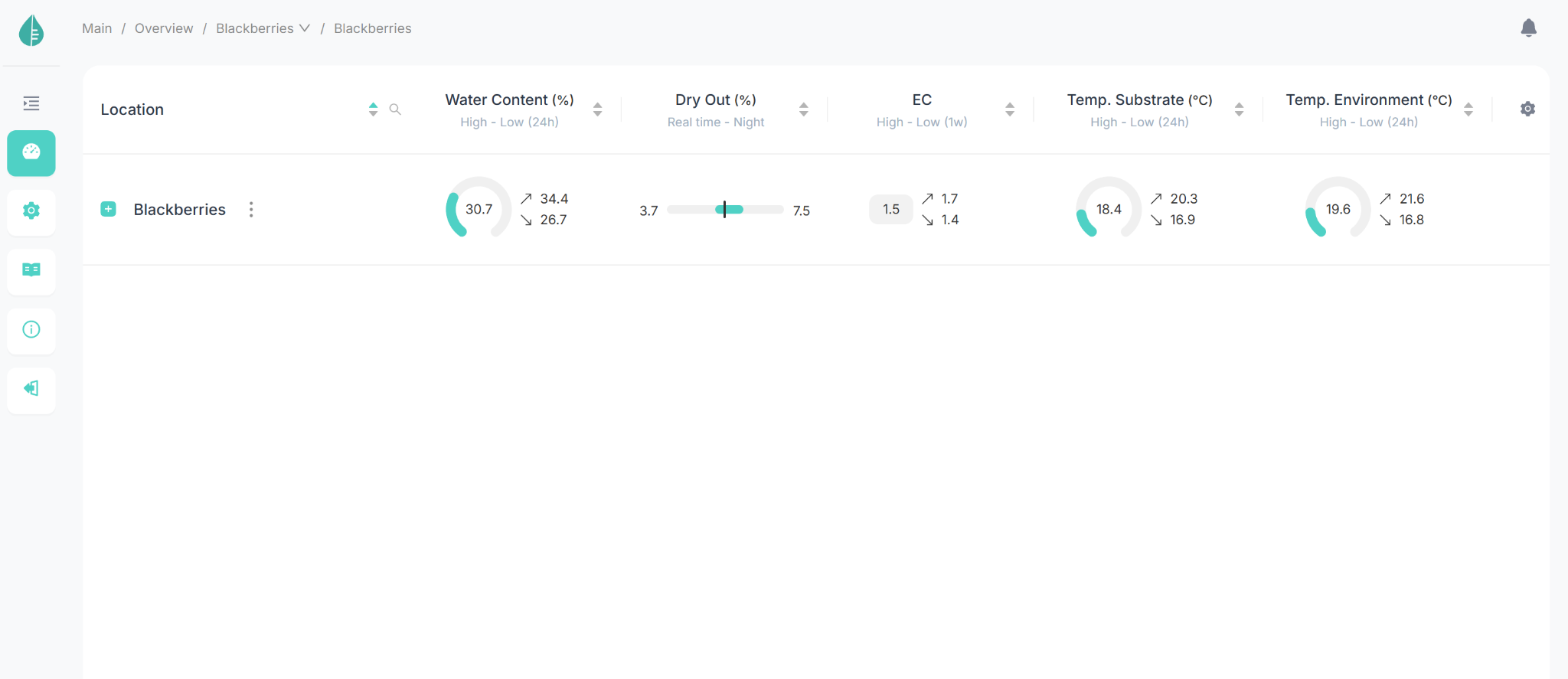Click Water Content high value 34.4
The width and height of the screenshot is (1568, 679).
coord(554,199)
